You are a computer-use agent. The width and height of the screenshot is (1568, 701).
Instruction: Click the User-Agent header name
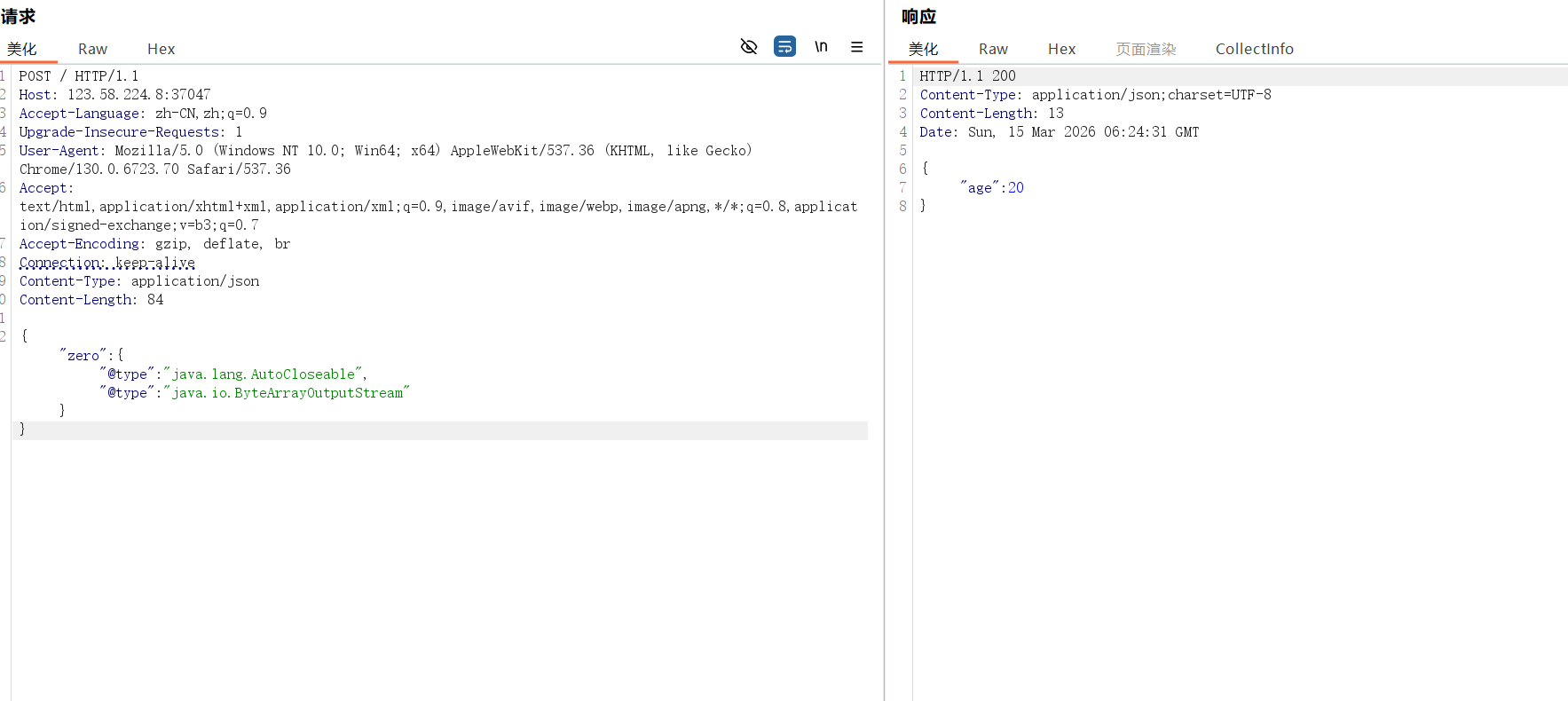pyautogui.click(x=59, y=151)
